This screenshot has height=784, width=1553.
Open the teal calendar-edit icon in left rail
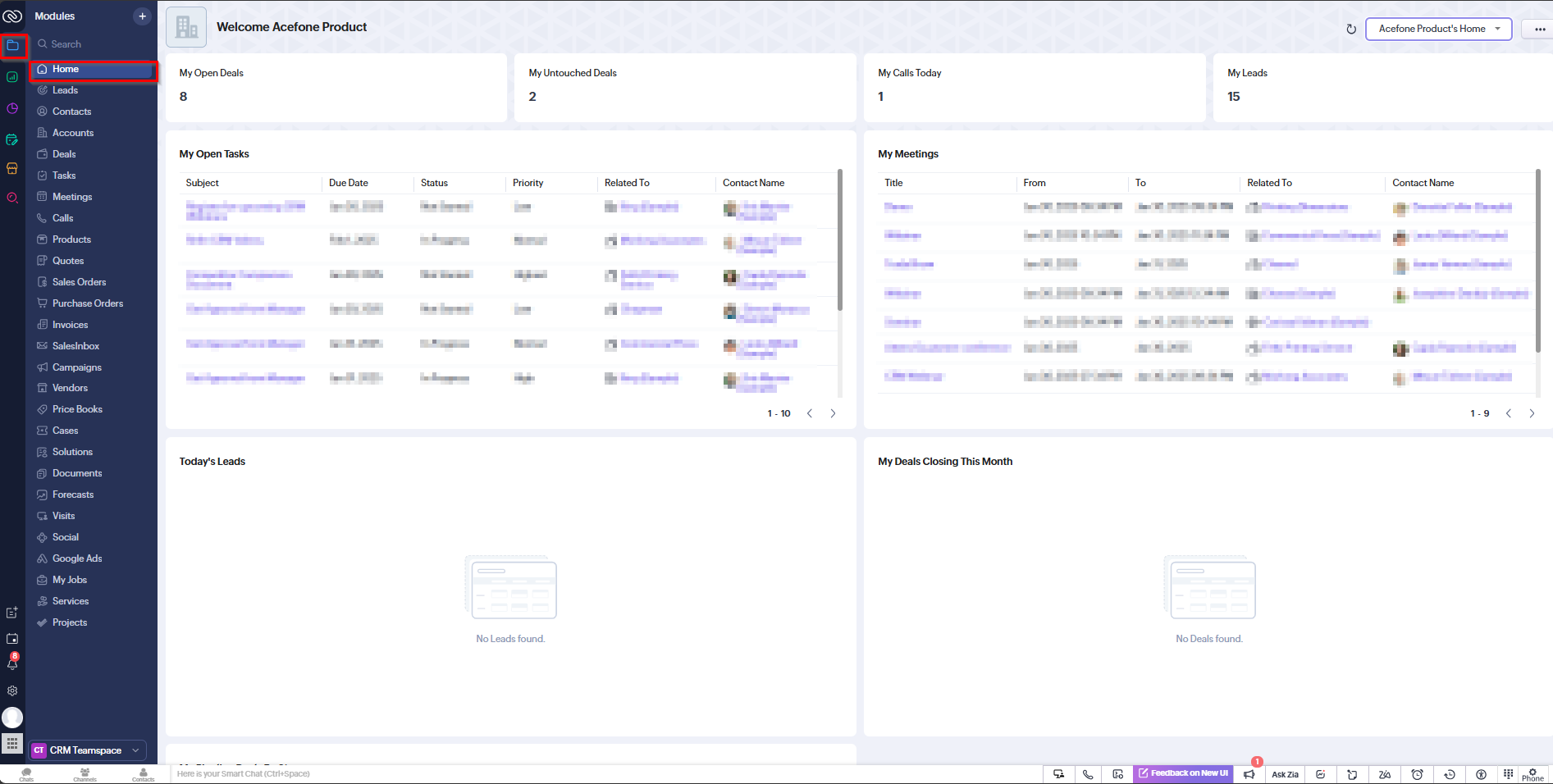[x=12, y=139]
